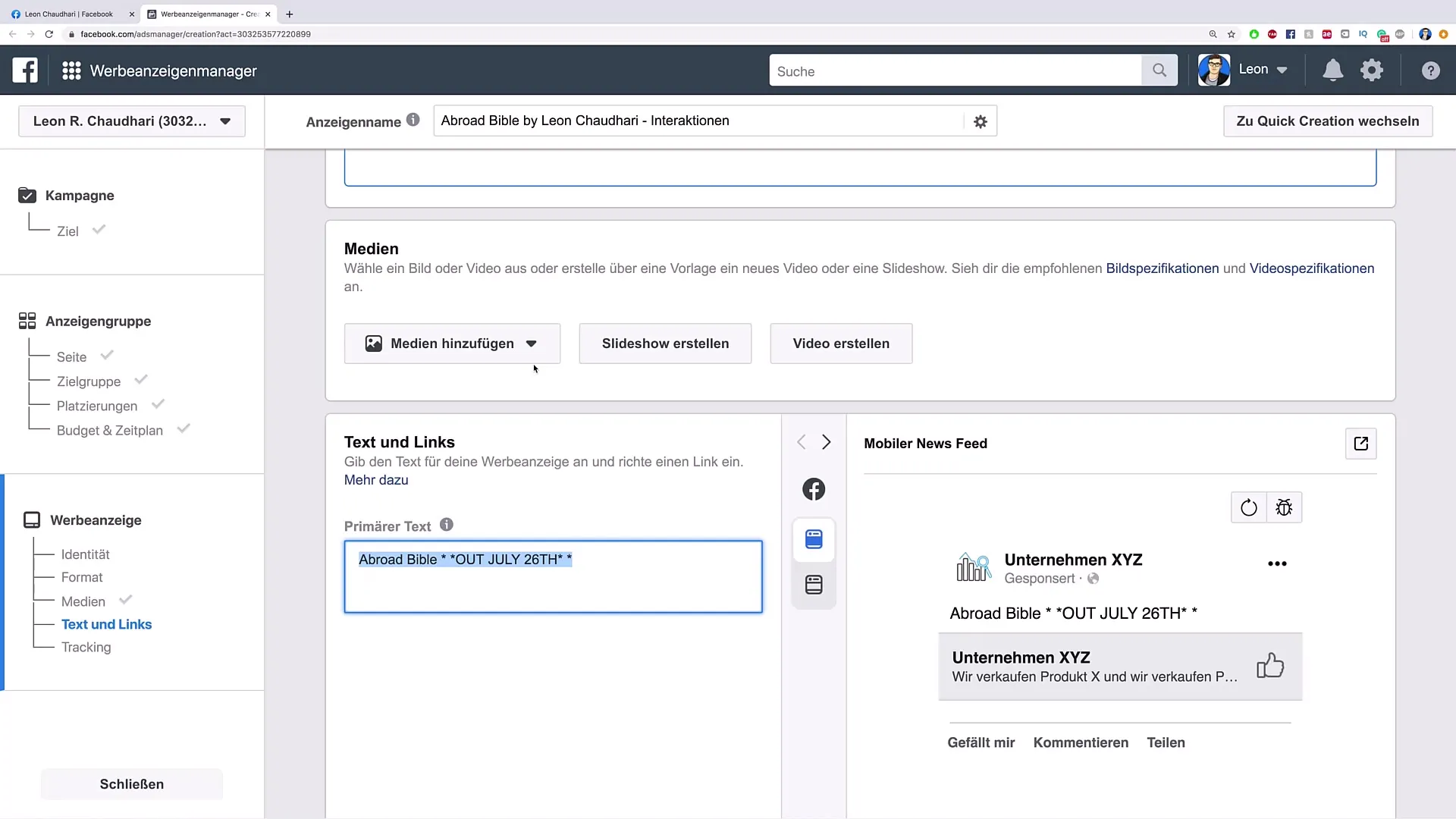The width and height of the screenshot is (1456, 819).
Task: Click the desktop preview icon in sidebar
Action: point(813,585)
